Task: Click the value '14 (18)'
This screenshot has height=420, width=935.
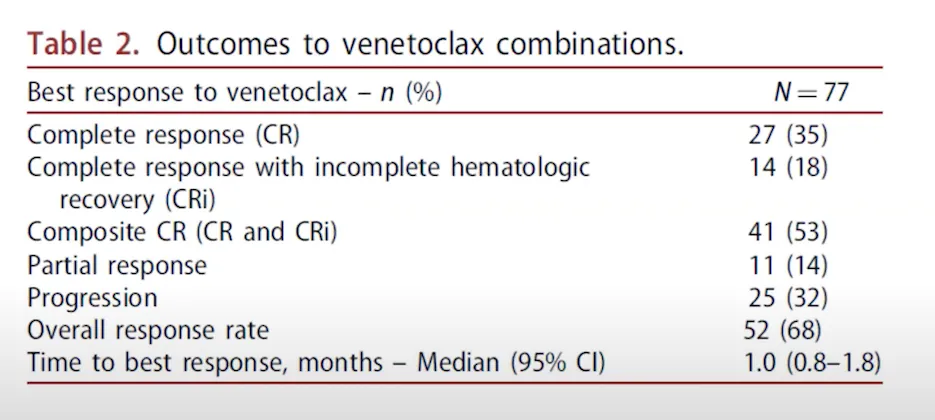Action: pos(788,167)
